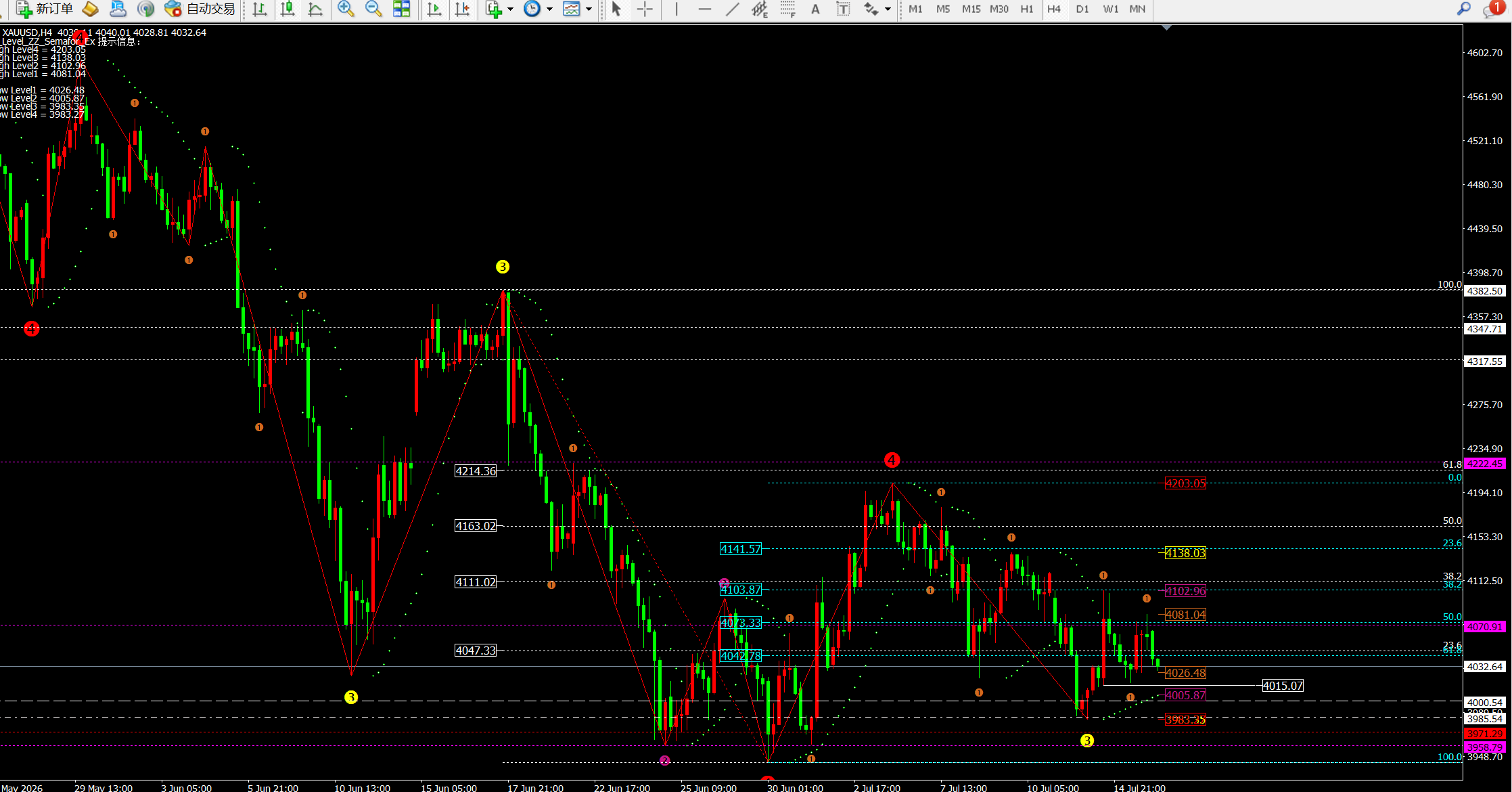
Task: Click the yellow 4138.03 level label
Action: pyautogui.click(x=1185, y=553)
